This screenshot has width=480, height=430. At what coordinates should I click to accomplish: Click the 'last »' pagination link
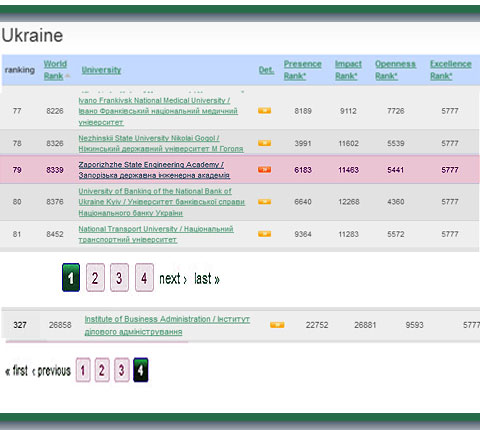pyautogui.click(x=207, y=279)
